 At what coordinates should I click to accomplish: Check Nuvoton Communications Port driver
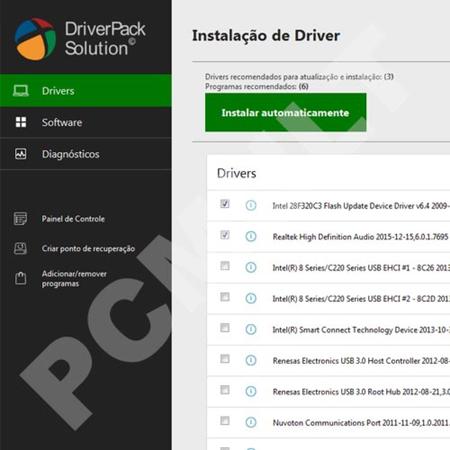(x=225, y=421)
